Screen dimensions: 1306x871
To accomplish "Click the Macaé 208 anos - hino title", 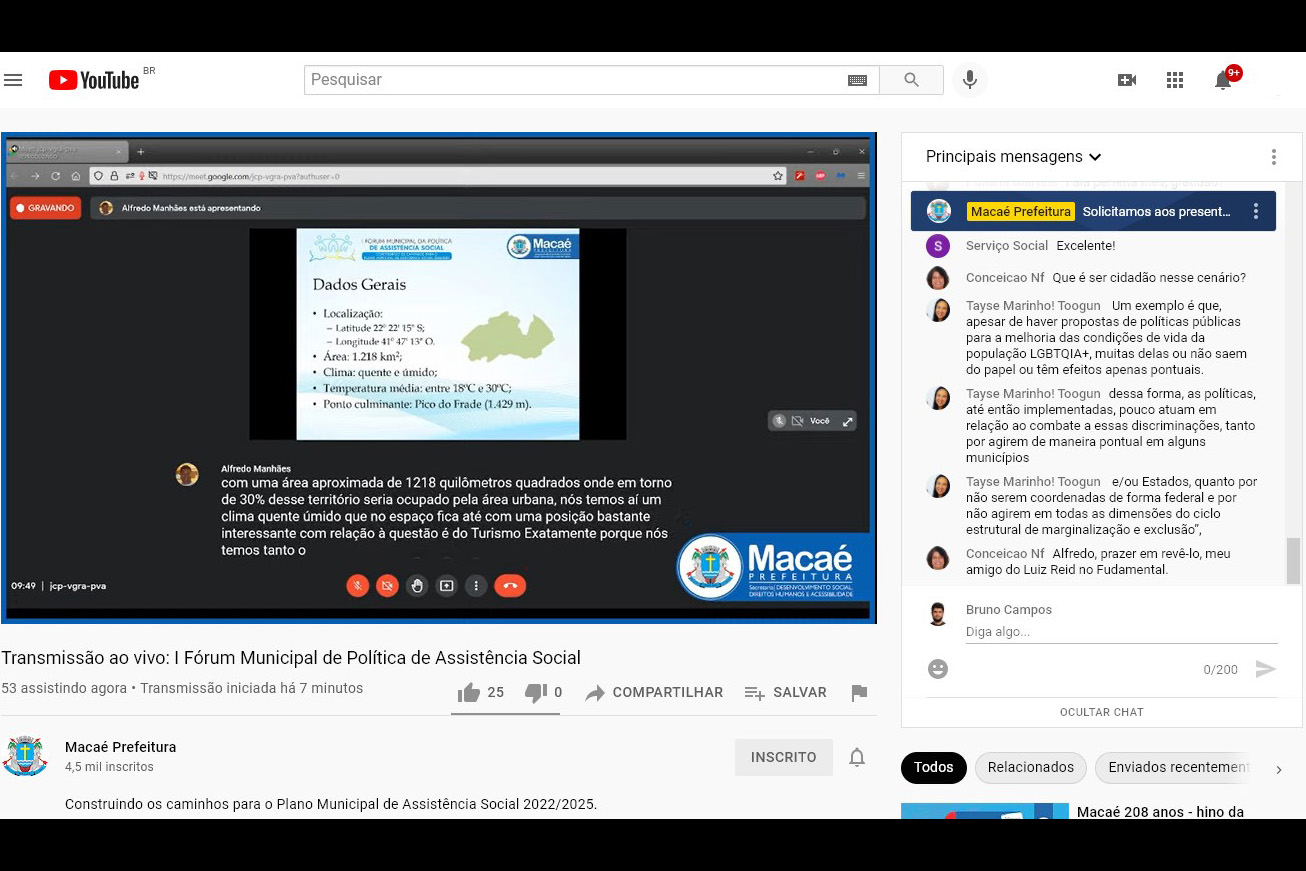I will [x=1160, y=812].
